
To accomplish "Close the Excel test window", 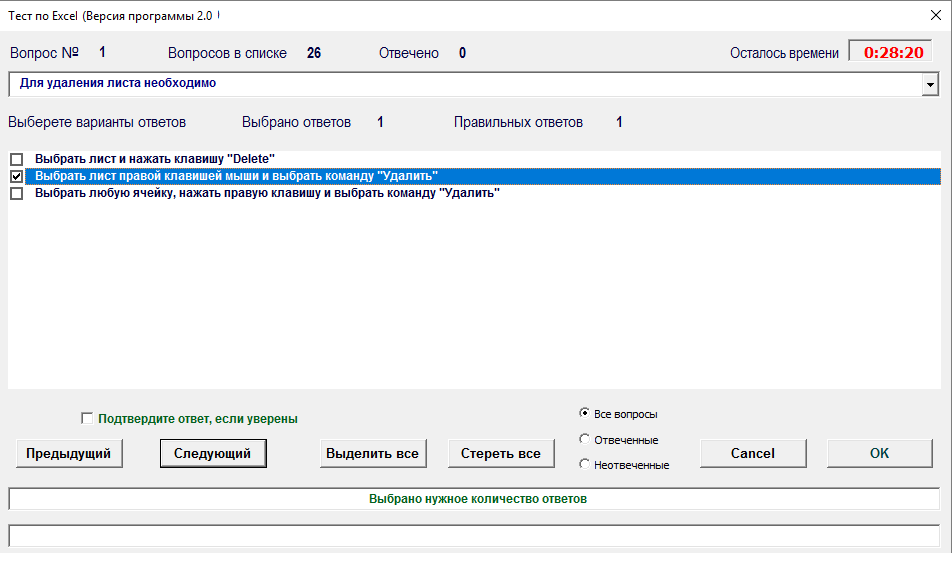I will click(936, 15).
